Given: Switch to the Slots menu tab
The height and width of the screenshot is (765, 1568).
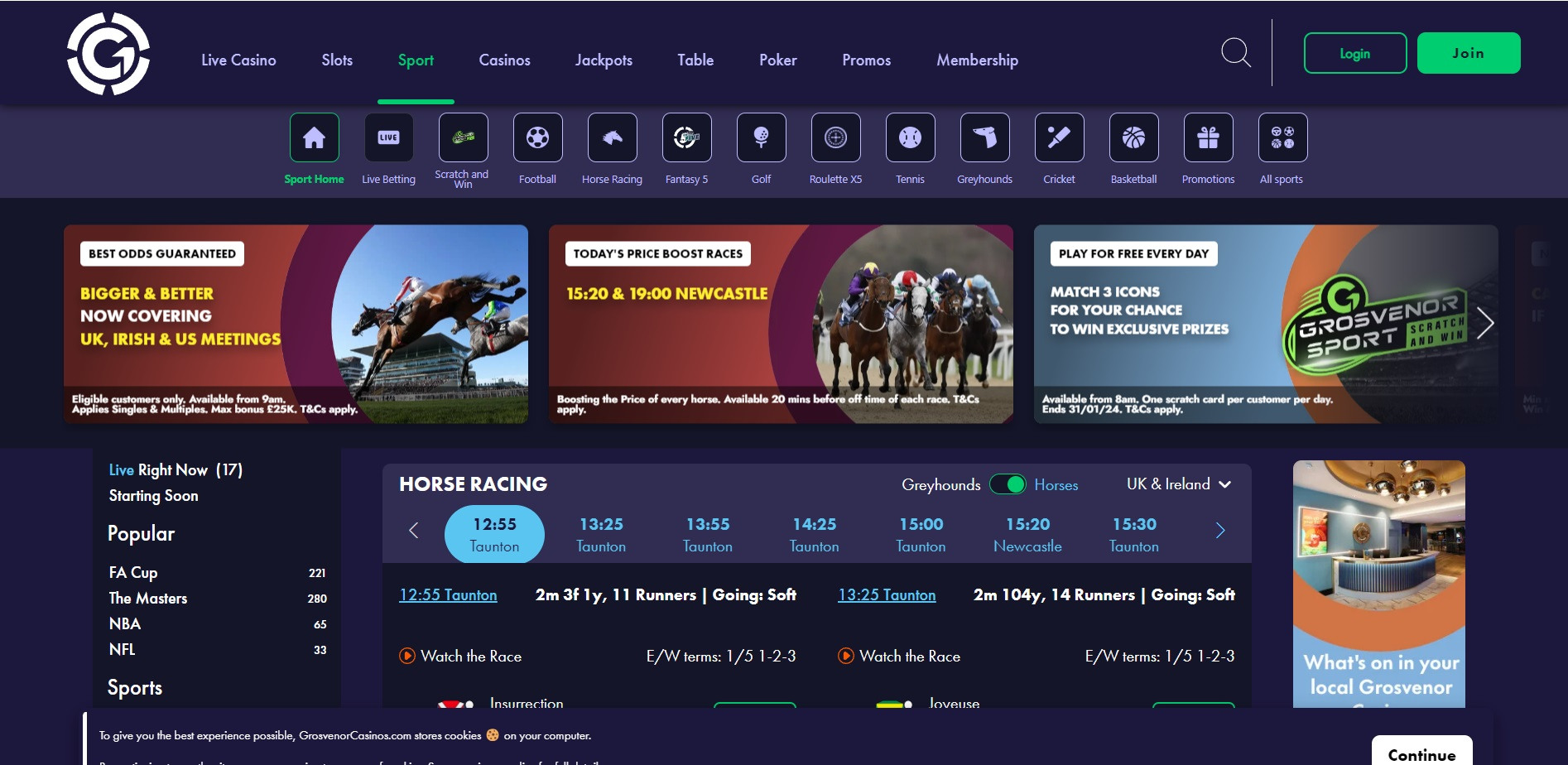Looking at the screenshot, I should pos(336,60).
